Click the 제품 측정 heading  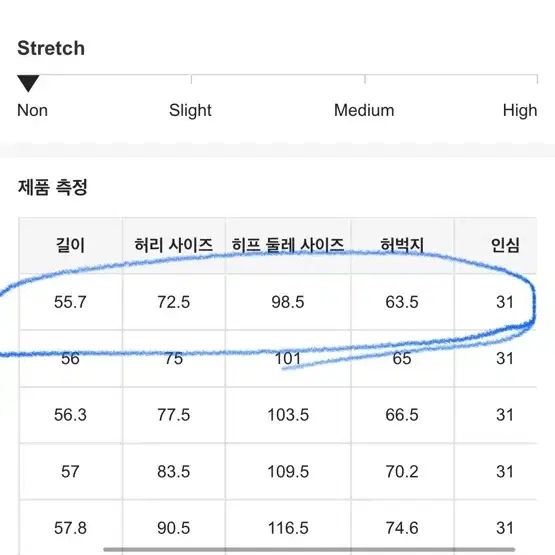[52, 187]
